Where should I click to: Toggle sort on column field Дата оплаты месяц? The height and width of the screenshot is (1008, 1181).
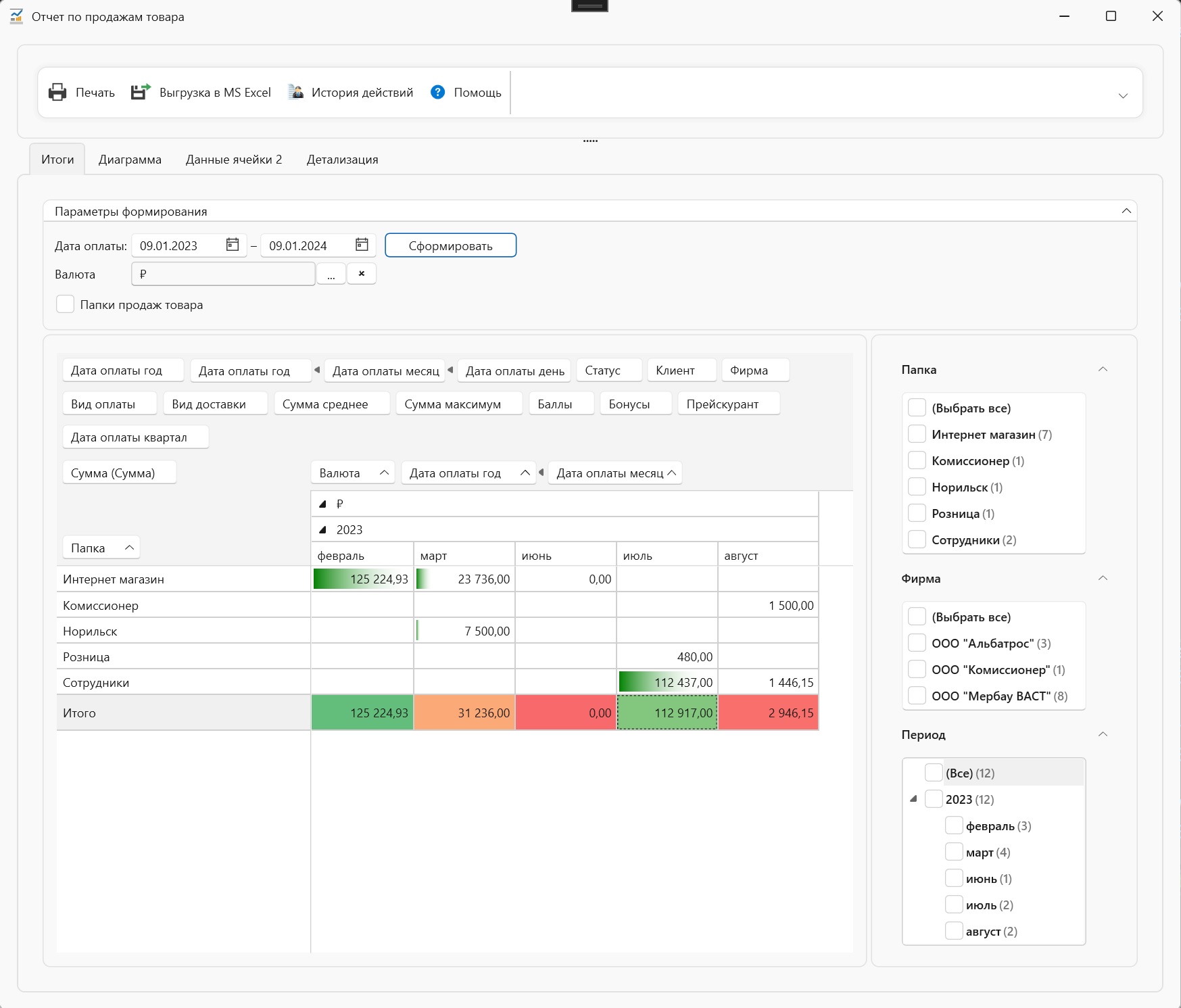coord(671,473)
